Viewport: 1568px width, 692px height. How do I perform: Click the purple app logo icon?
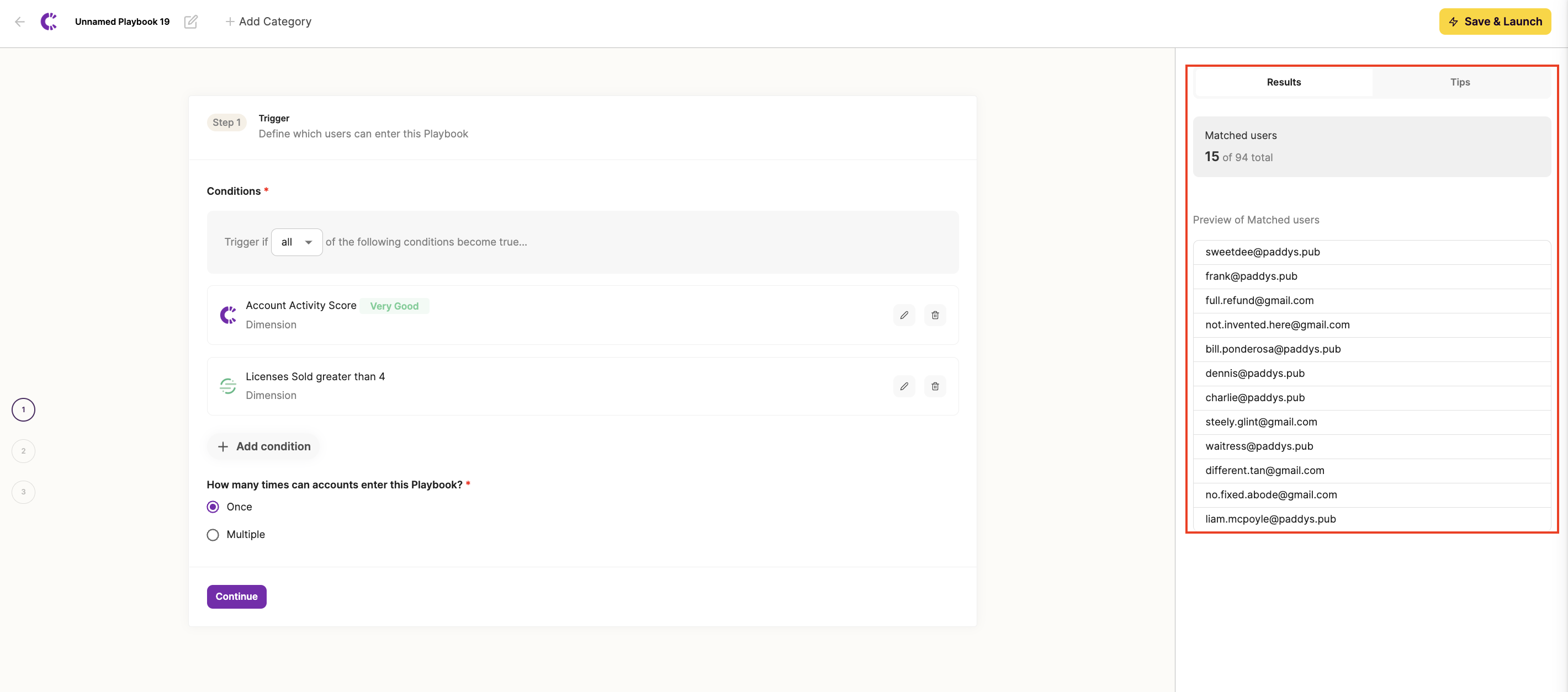pos(49,22)
